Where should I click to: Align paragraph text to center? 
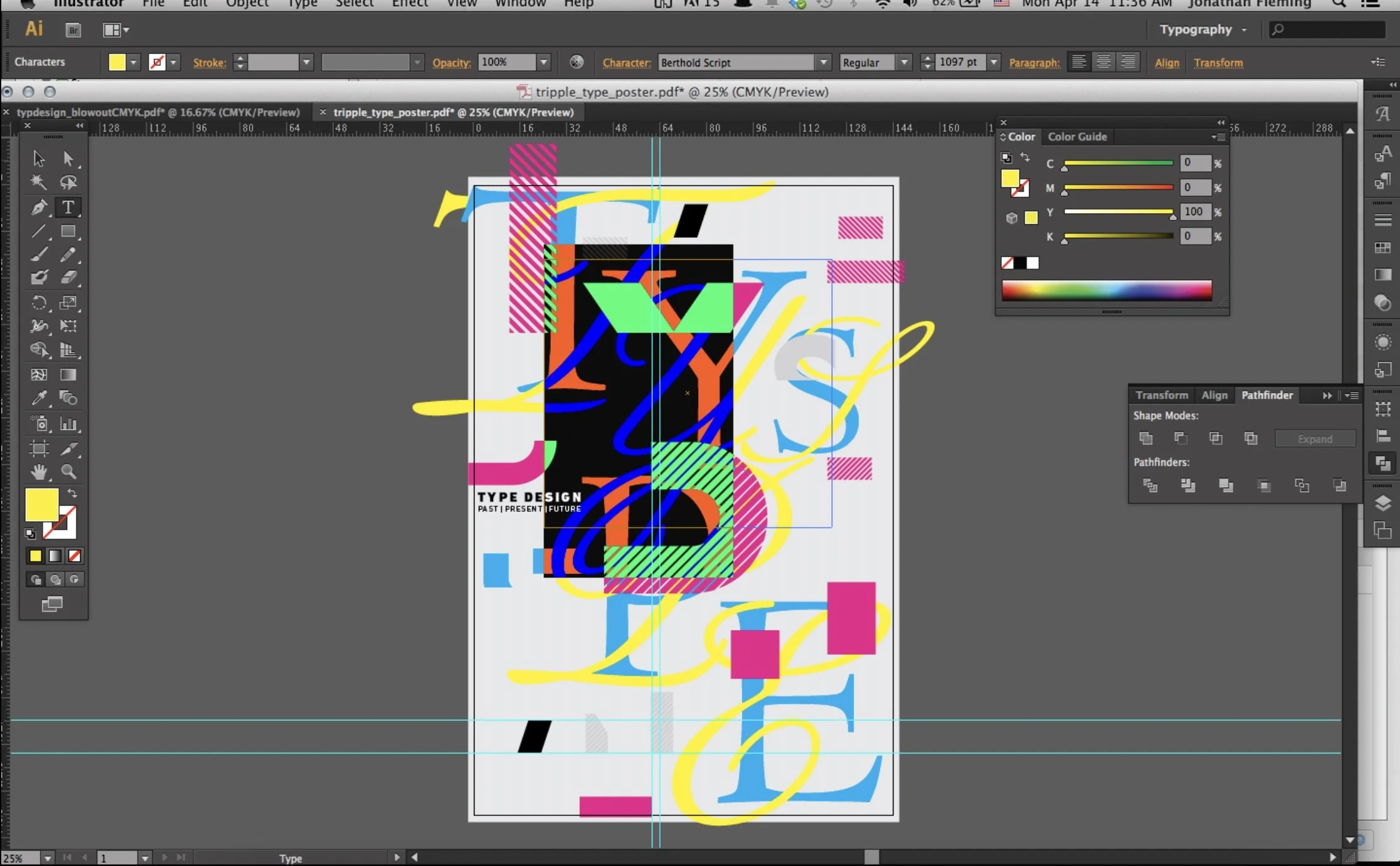(x=1104, y=62)
